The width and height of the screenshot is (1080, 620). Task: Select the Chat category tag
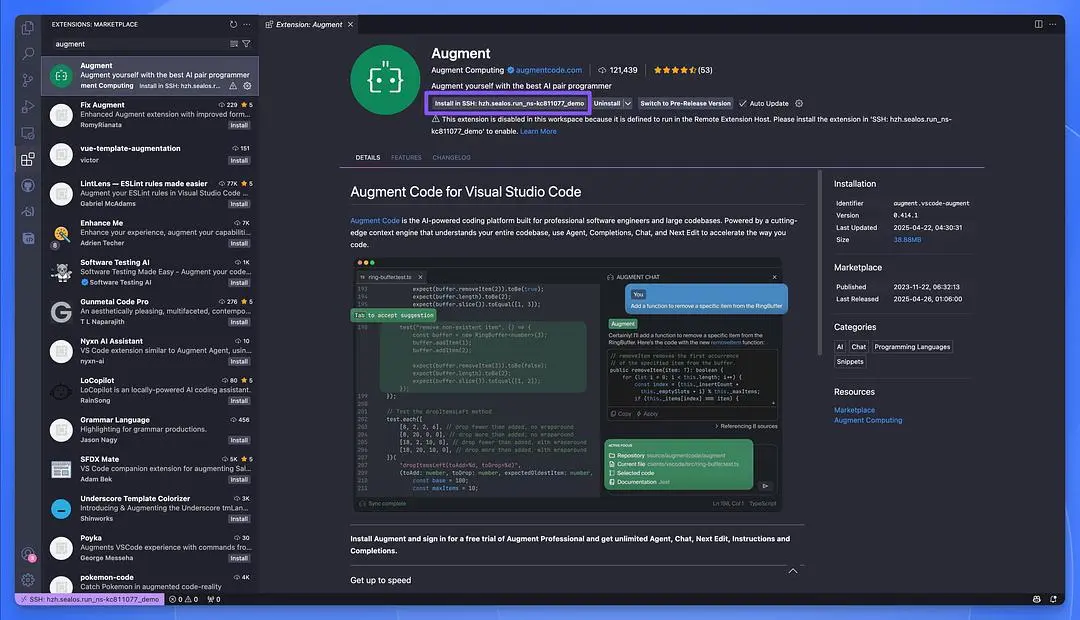[x=858, y=347]
